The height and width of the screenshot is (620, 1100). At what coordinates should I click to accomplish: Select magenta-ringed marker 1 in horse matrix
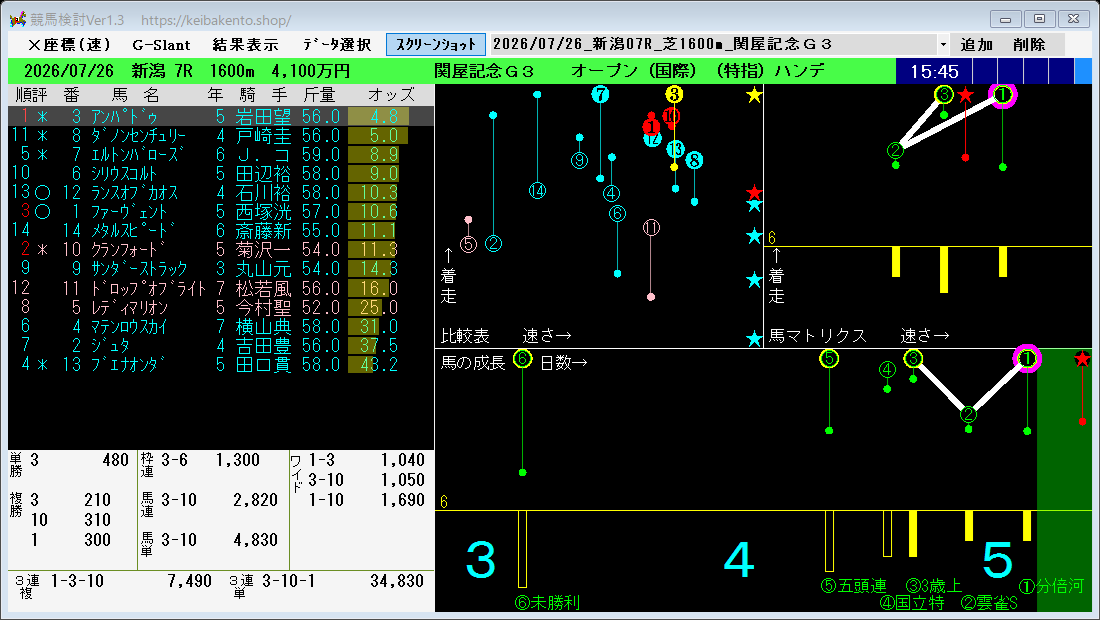(1002, 95)
